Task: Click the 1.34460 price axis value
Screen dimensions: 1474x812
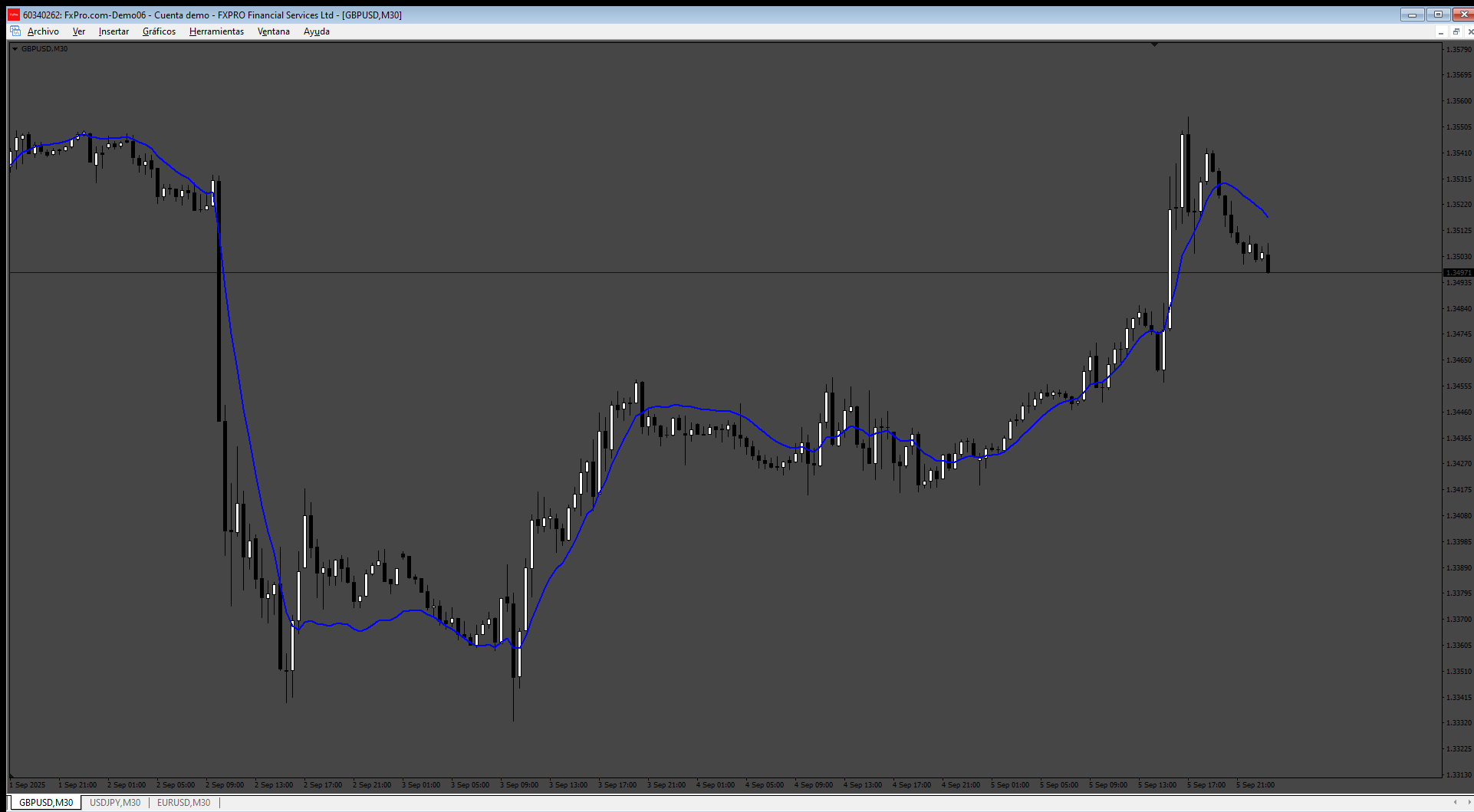Action: coord(1459,413)
